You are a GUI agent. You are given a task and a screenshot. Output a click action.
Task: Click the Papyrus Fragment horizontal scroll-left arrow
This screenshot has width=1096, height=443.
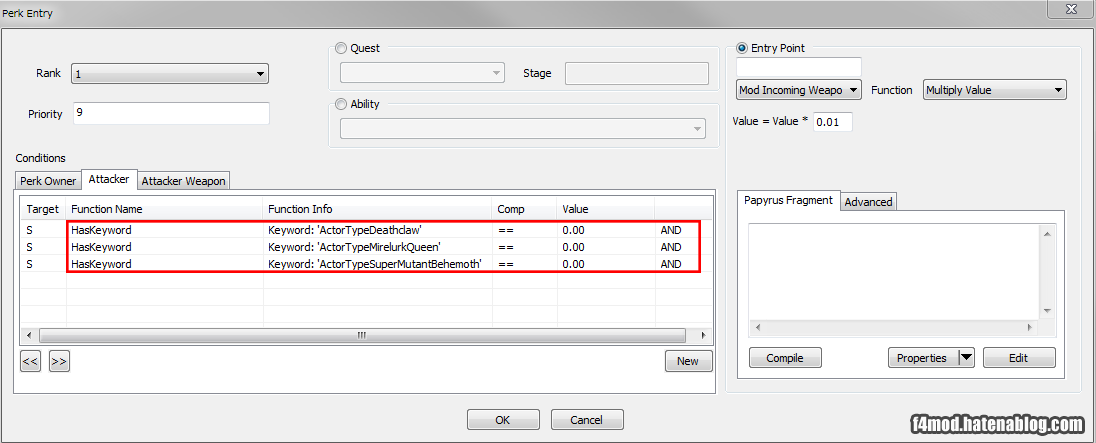758,326
